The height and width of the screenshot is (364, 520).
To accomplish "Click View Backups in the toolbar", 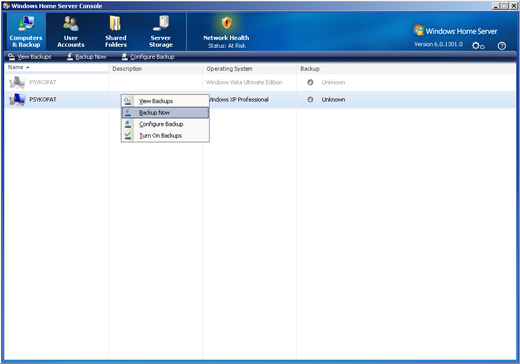I will (x=30, y=57).
